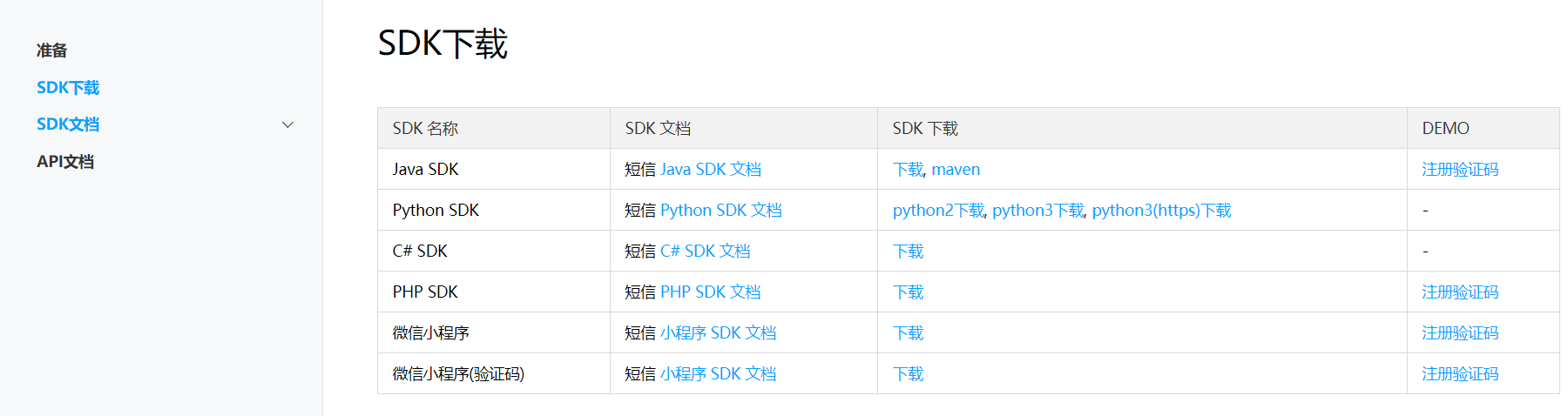Open 注册验证码 demo in 微信小程序(验证码) row

(1460, 373)
